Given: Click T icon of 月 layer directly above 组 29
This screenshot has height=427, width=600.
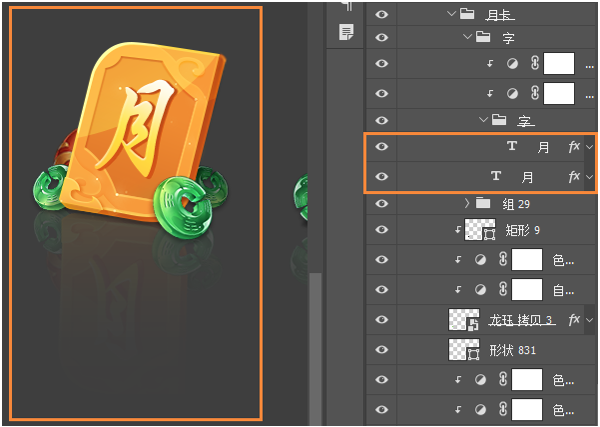Looking at the screenshot, I should [496, 176].
